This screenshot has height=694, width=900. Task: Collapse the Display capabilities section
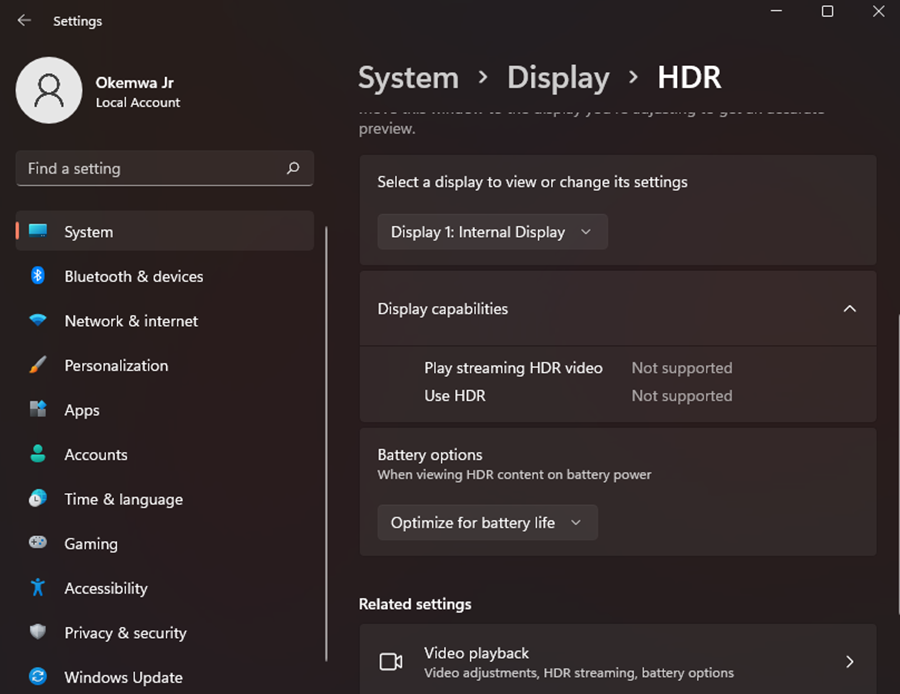pos(849,308)
